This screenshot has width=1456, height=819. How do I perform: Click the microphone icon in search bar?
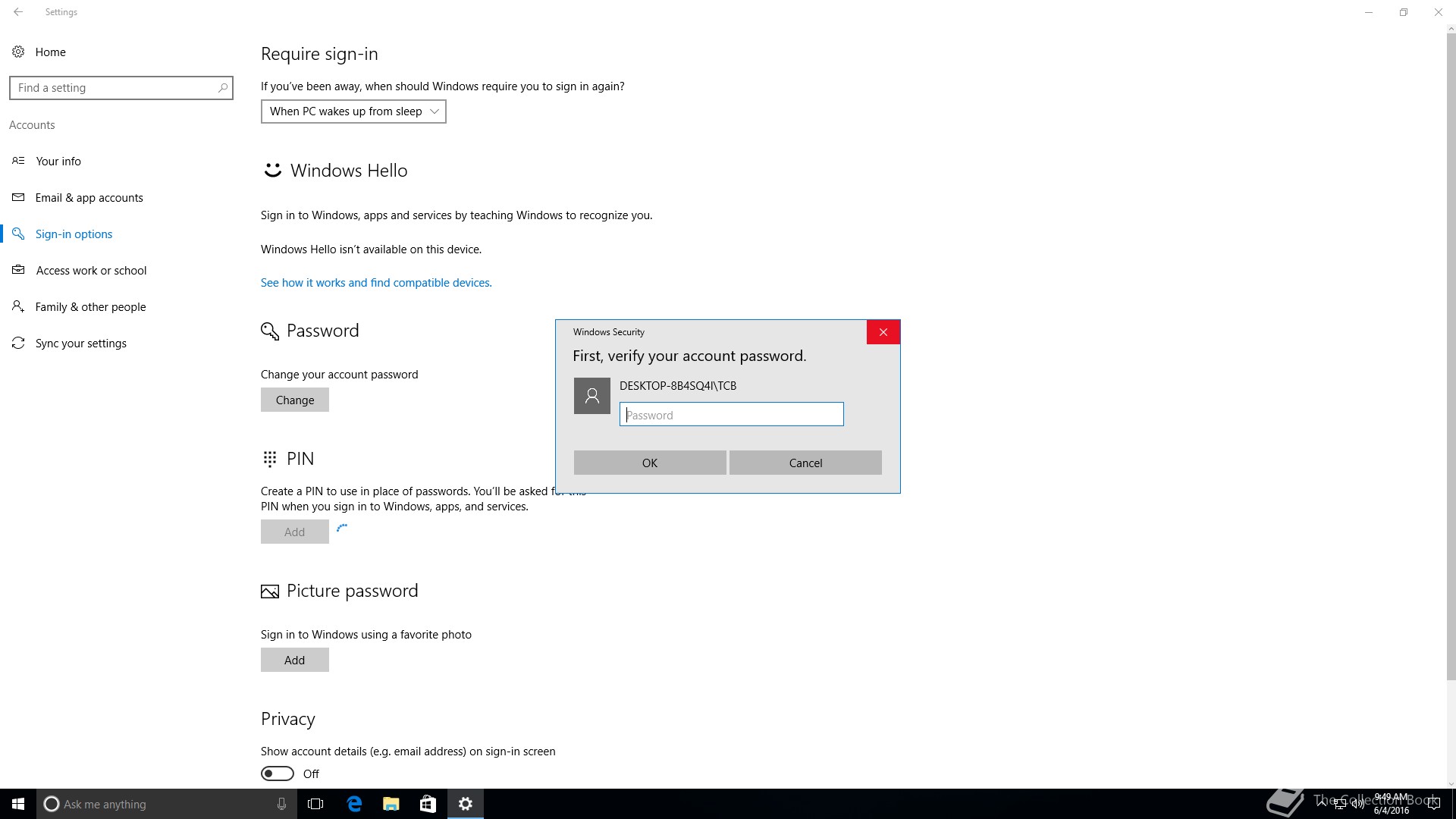pyautogui.click(x=281, y=804)
